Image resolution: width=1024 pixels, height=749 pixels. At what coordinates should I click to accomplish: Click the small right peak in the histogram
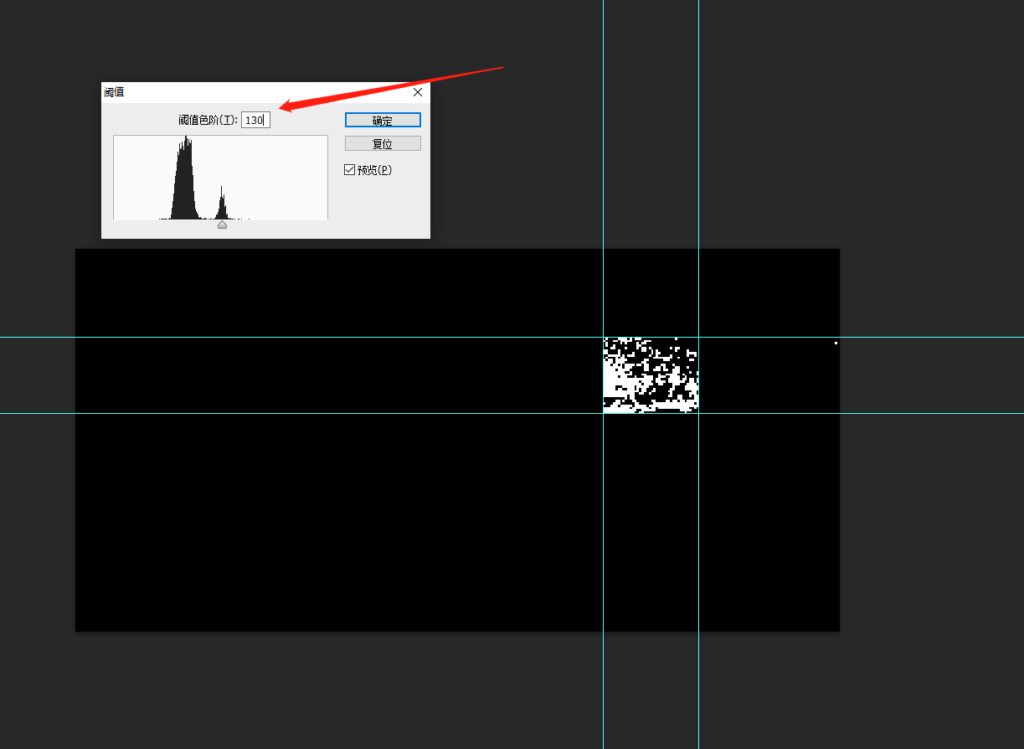(221, 205)
